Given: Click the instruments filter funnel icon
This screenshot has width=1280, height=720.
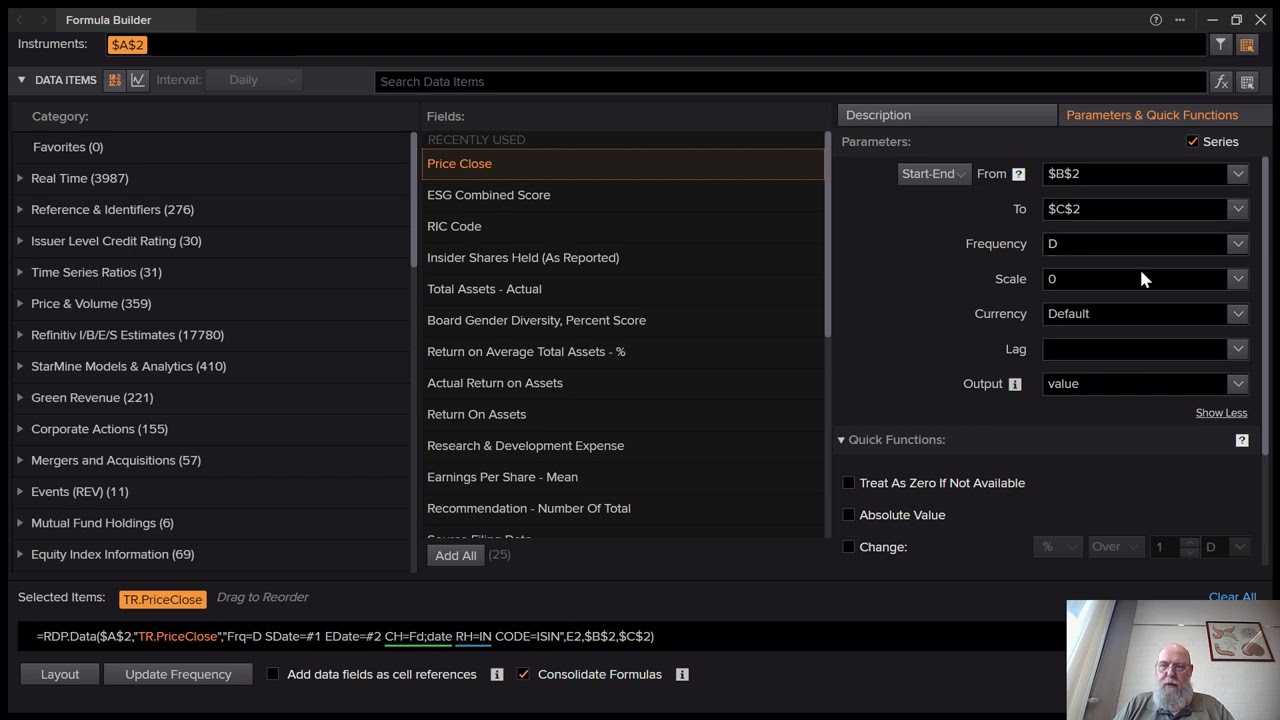Looking at the screenshot, I should tap(1221, 45).
